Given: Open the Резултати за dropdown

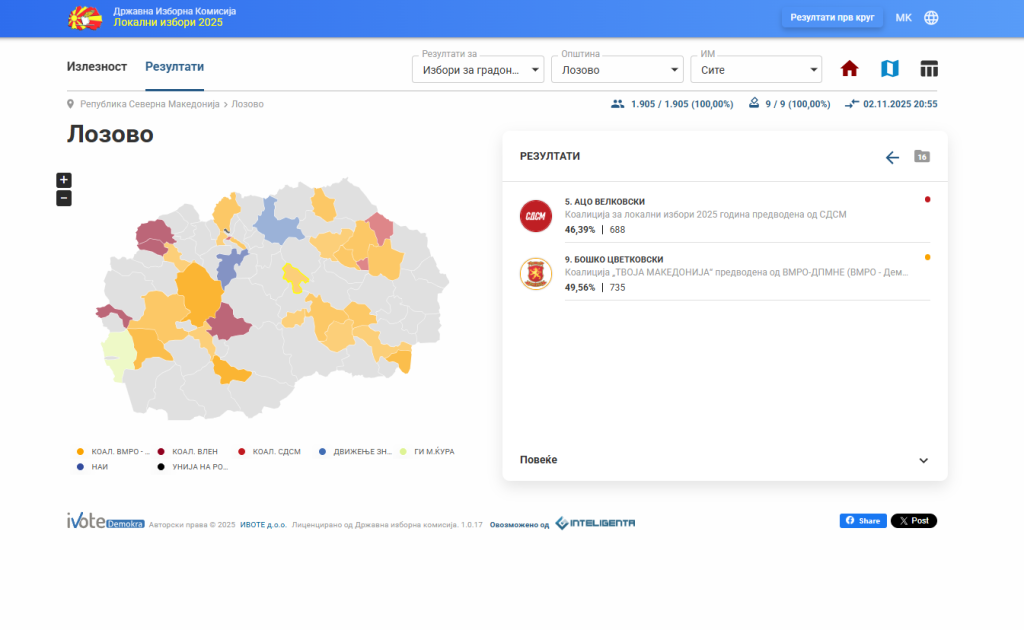Looking at the screenshot, I should pos(478,70).
